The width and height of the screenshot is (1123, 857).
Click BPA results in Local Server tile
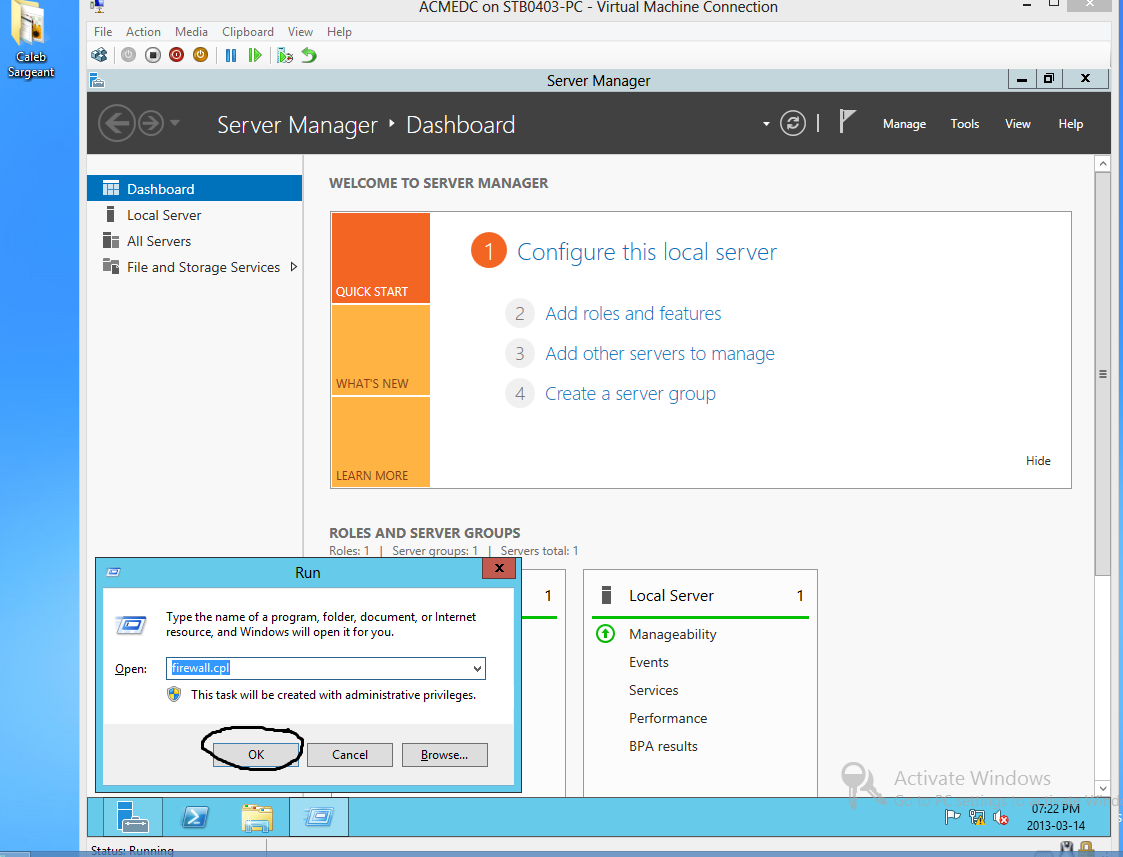click(663, 746)
